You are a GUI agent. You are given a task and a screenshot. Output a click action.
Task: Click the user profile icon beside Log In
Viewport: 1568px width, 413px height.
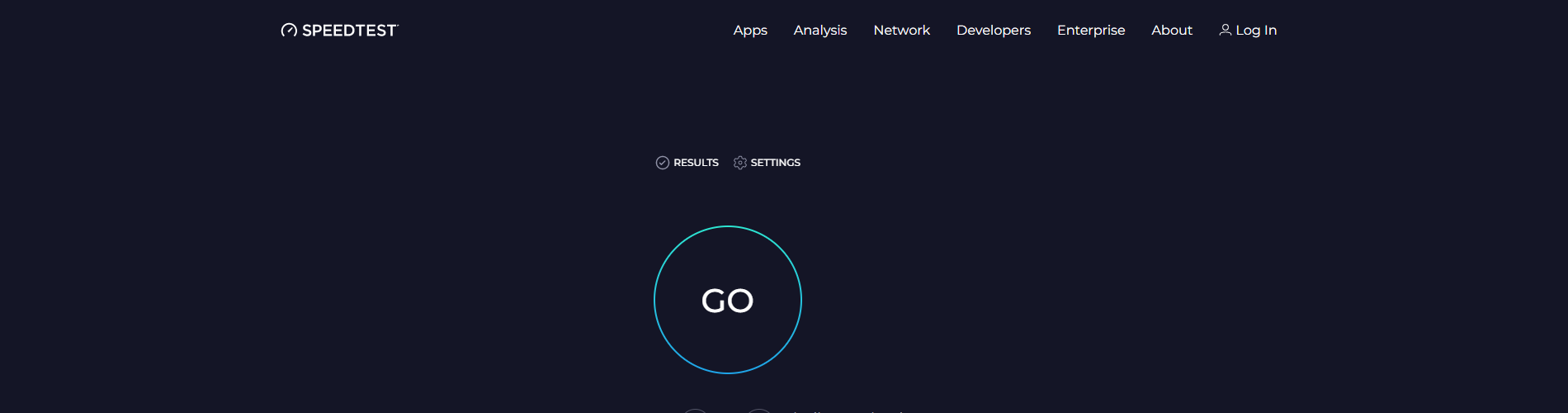pos(1226,30)
